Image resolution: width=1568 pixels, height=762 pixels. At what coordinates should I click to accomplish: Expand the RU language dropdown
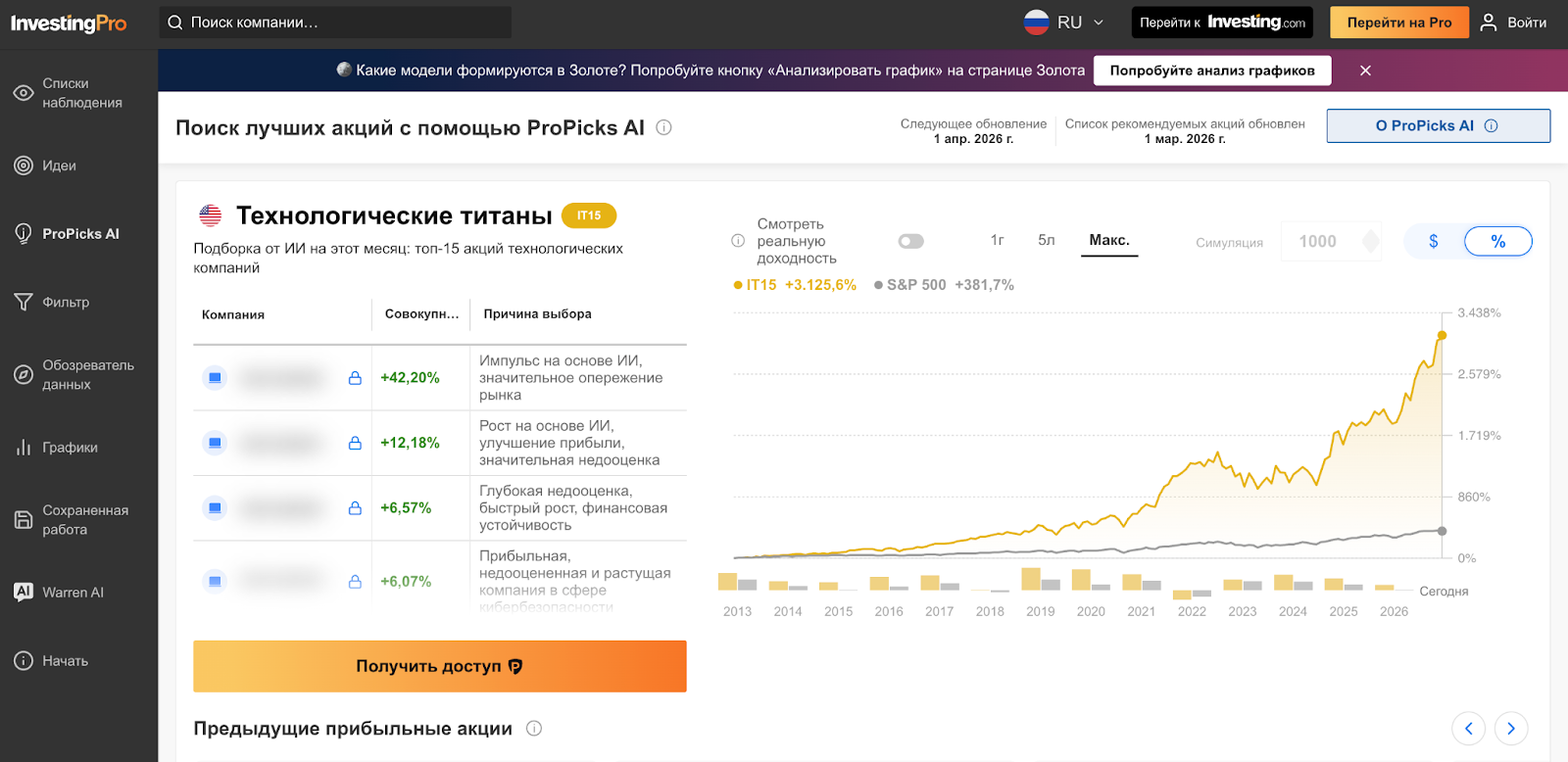click(1066, 23)
